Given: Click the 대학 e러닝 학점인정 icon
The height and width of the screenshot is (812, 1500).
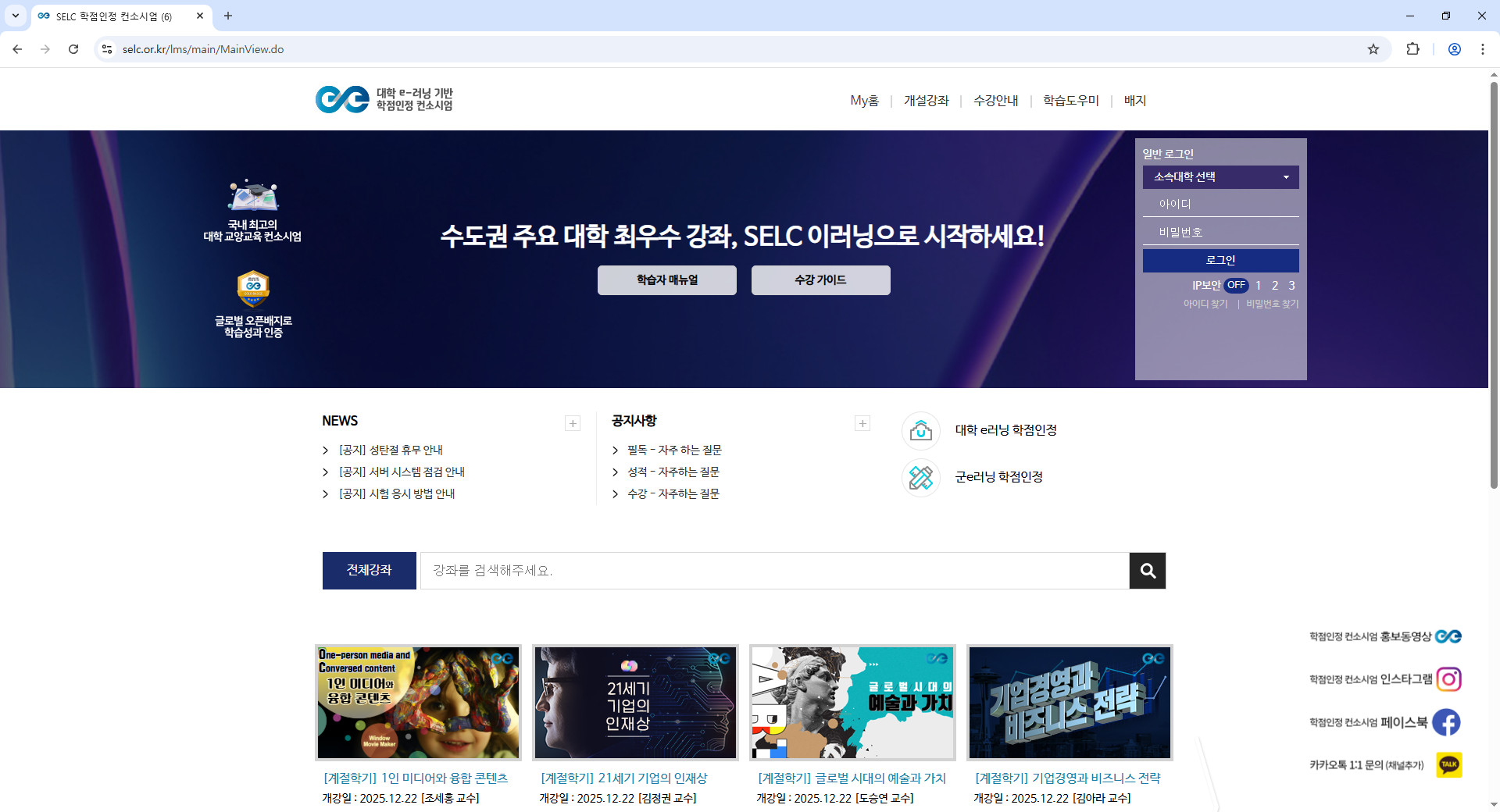Looking at the screenshot, I should pos(921,430).
